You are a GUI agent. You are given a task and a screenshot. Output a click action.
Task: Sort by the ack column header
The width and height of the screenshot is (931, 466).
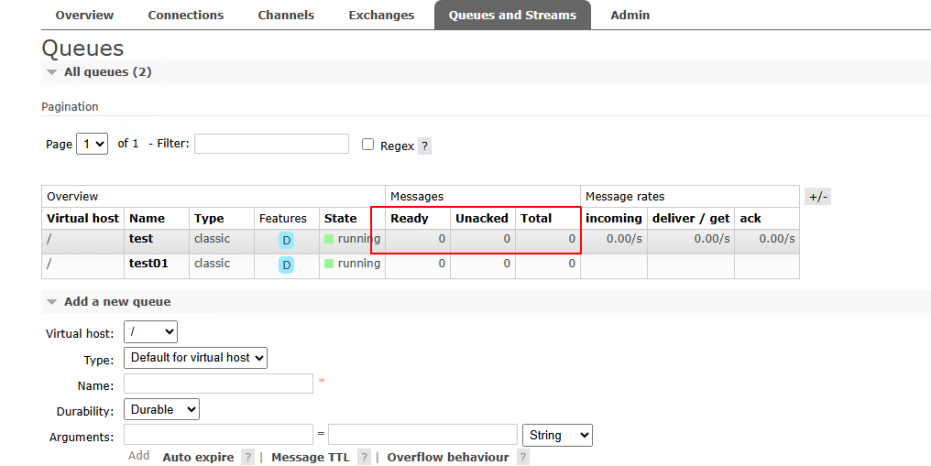[750, 218]
